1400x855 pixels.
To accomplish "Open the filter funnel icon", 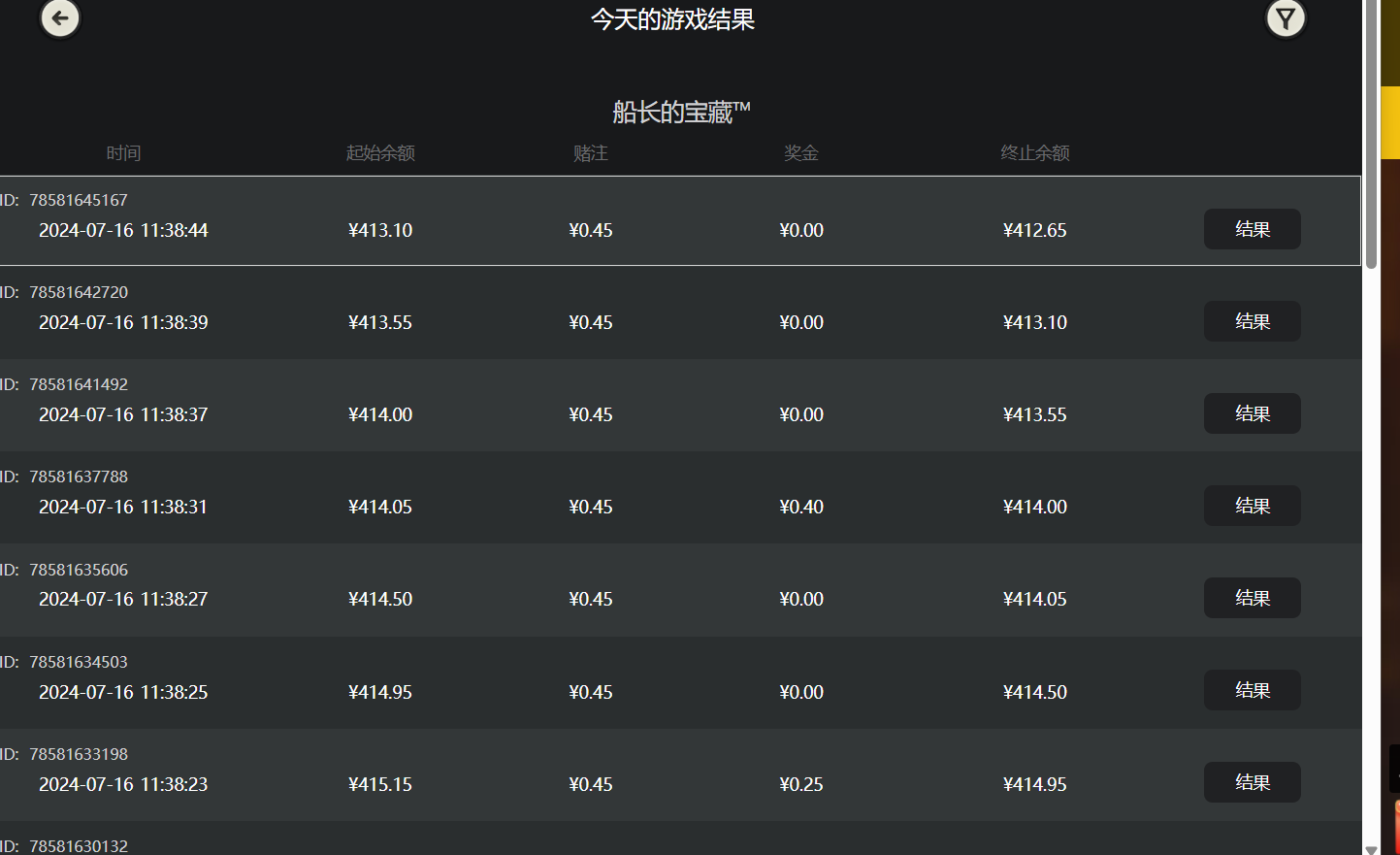I will (1286, 17).
